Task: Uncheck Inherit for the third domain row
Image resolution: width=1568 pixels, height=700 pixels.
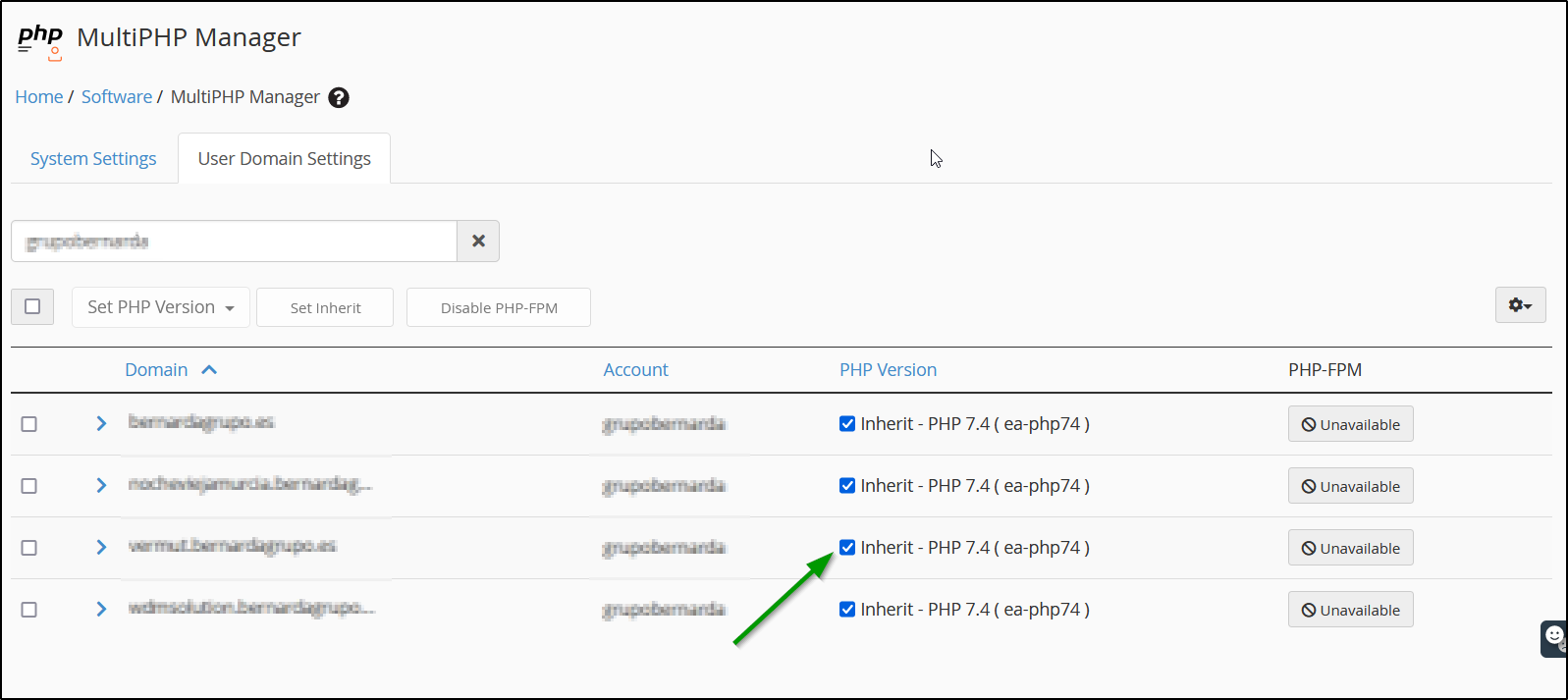Action: click(847, 548)
